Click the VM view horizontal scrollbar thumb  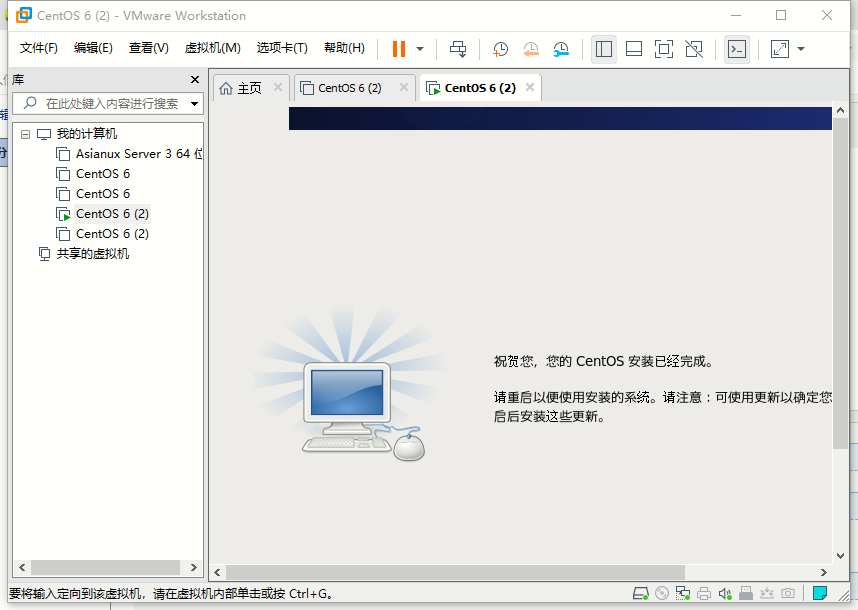(455, 572)
